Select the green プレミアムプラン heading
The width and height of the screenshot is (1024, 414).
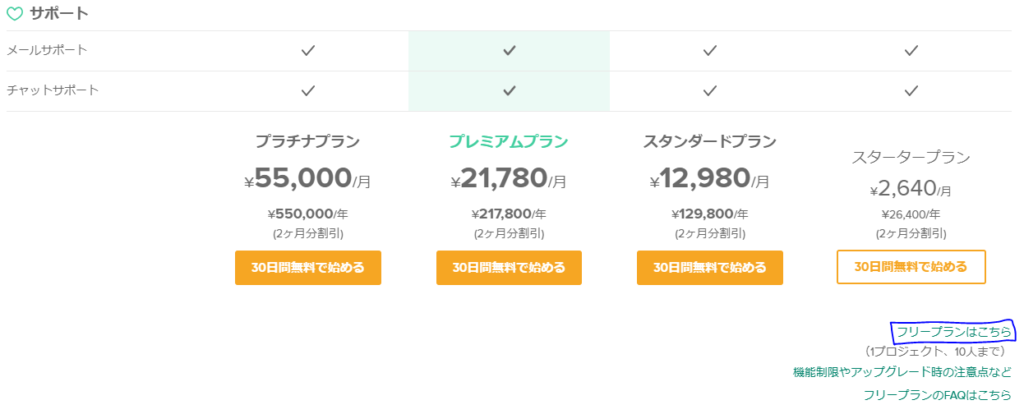[x=509, y=142]
